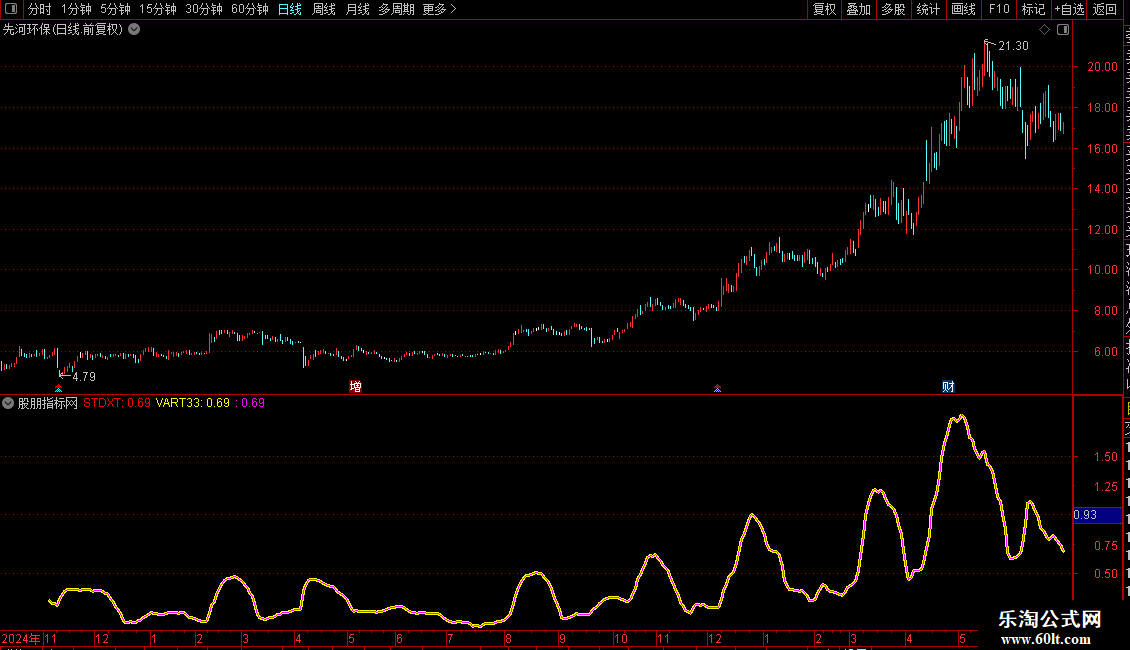Switch to 60分钟 period
Viewport: 1130px width, 650px height.
pos(249,9)
